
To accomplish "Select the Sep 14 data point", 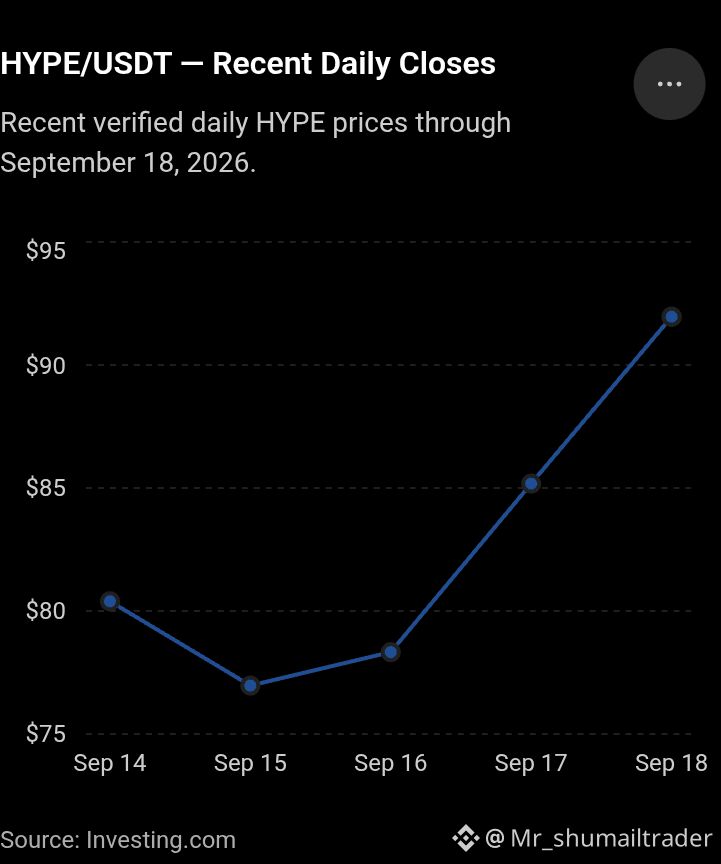I will 110,601.
